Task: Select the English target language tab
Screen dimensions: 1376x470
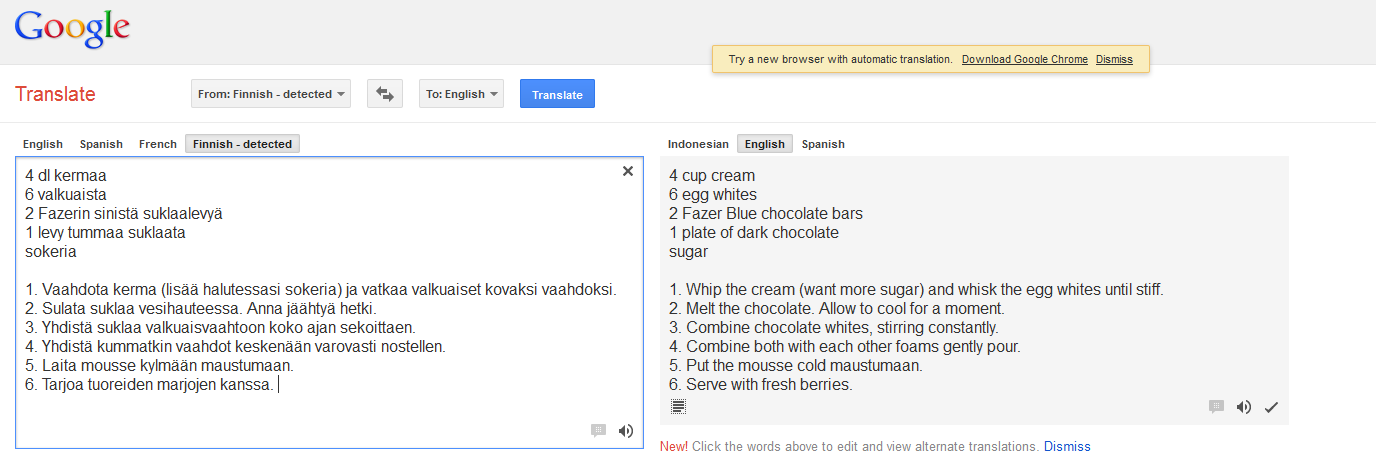Action: coord(765,144)
